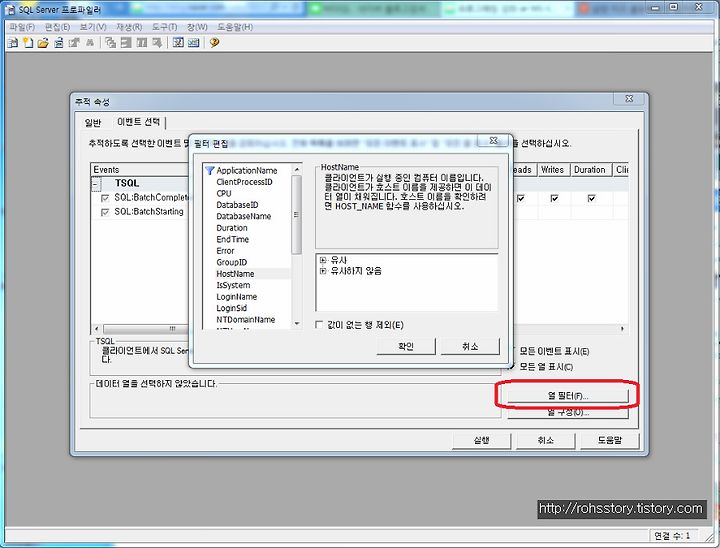Click the New Template icon with yellow star

point(28,43)
